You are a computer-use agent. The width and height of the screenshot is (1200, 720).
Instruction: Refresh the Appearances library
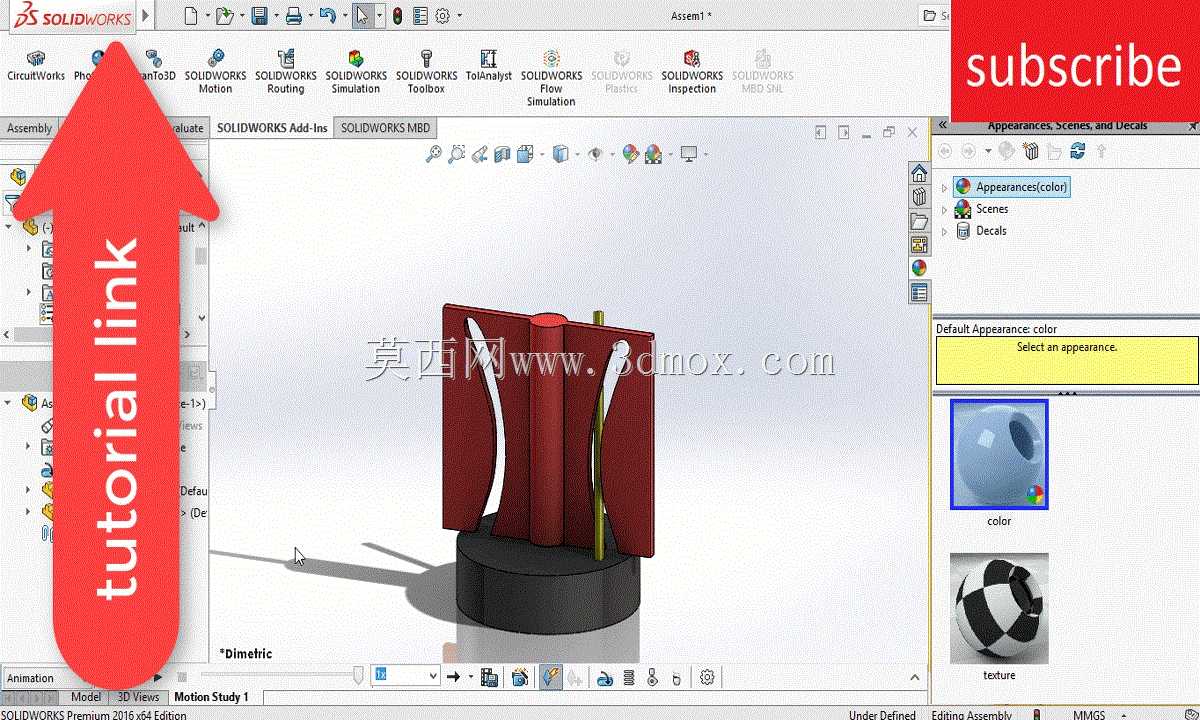(1077, 151)
